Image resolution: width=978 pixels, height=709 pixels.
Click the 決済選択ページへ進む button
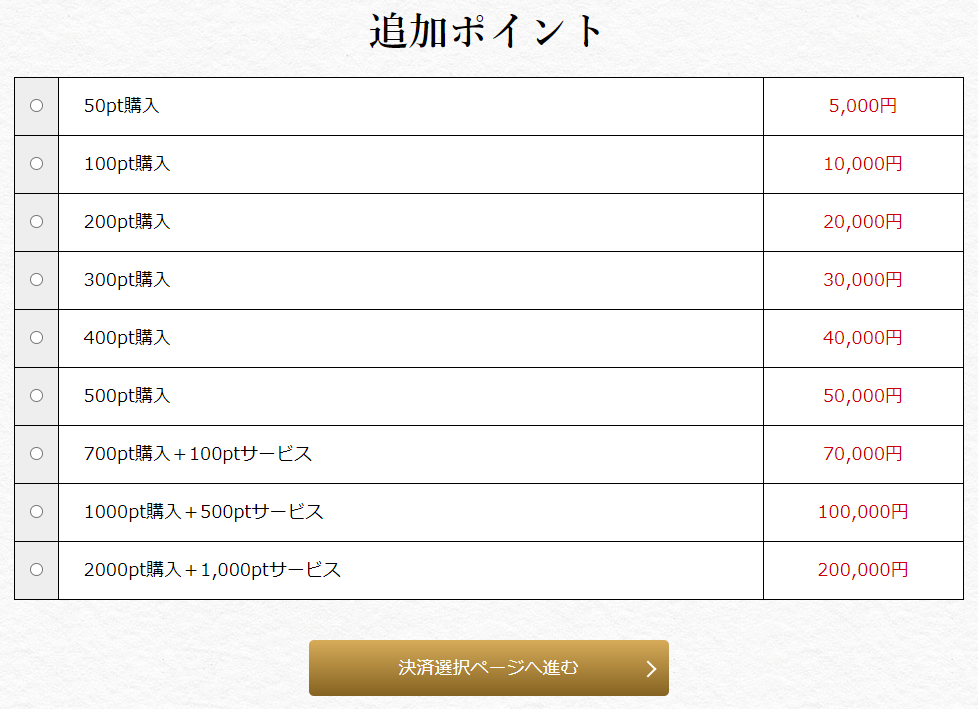[x=488, y=668]
